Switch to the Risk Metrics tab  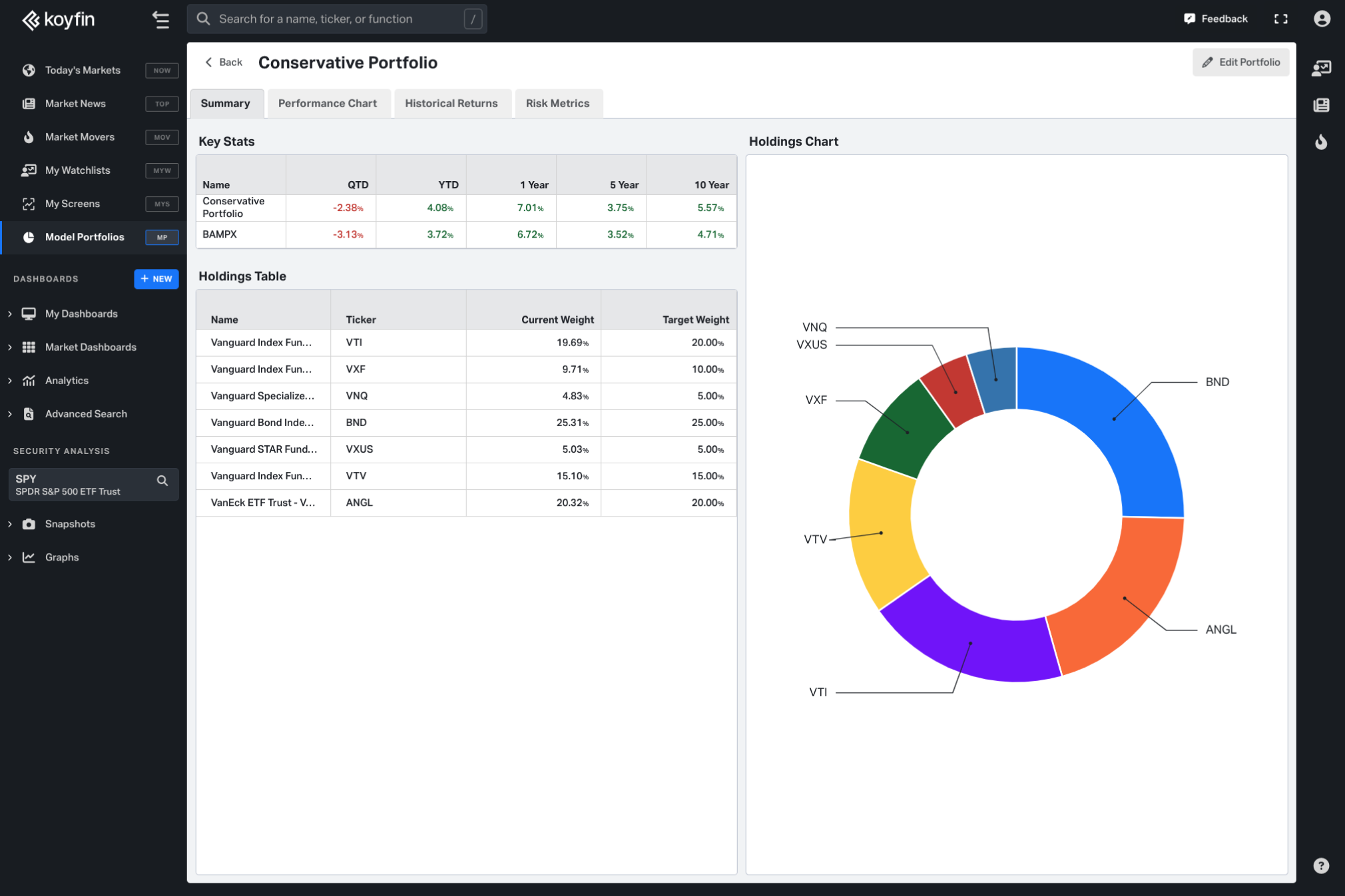pyautogui.click(x=558, y=103)
